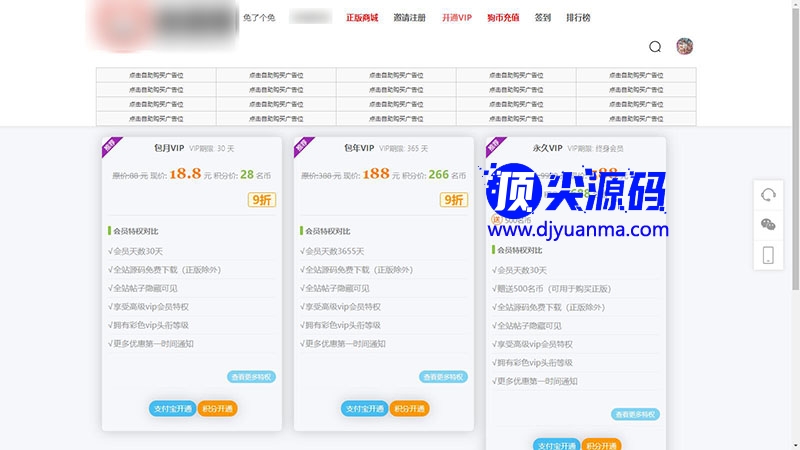Viewport: 800px width, 450px height.
Task: Click the customer service headset icon
Action: click(768, 195)
